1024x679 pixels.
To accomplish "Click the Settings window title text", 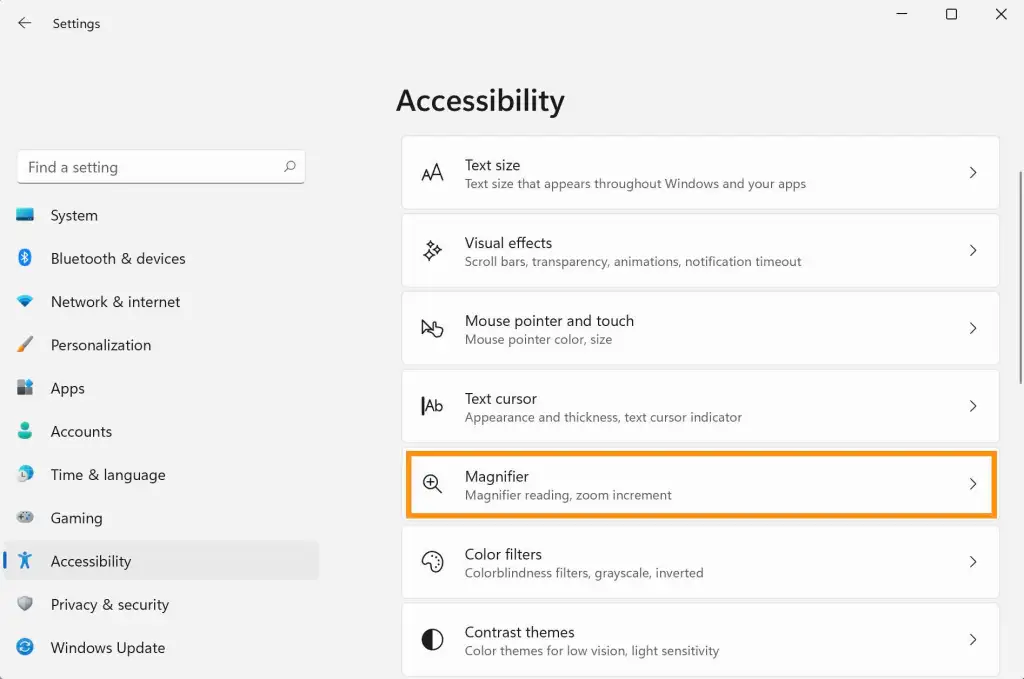I will [76, 24].
